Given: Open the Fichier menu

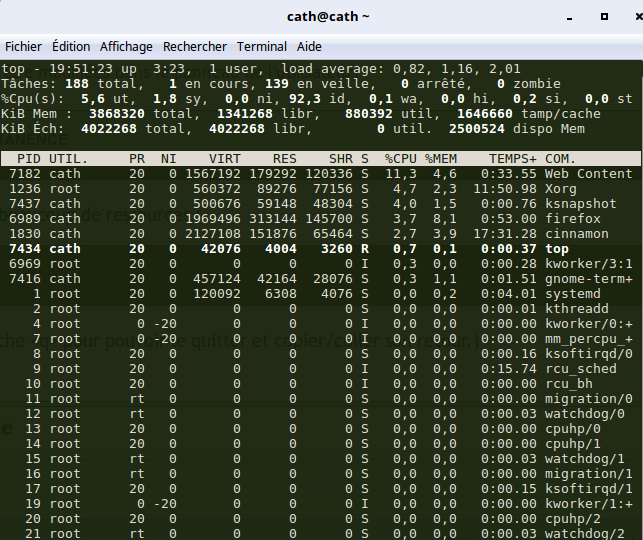Looking at the screenshot, I should 23,47.
